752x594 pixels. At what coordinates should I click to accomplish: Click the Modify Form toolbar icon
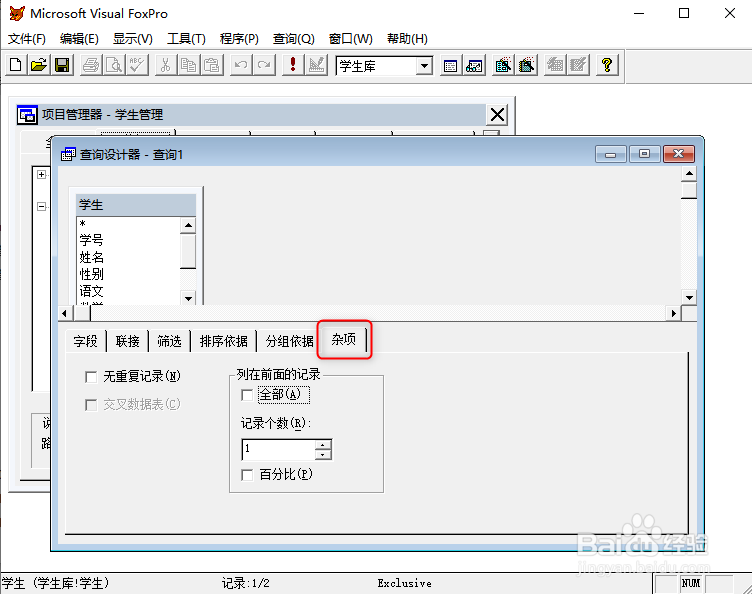(x=316, y=65)
